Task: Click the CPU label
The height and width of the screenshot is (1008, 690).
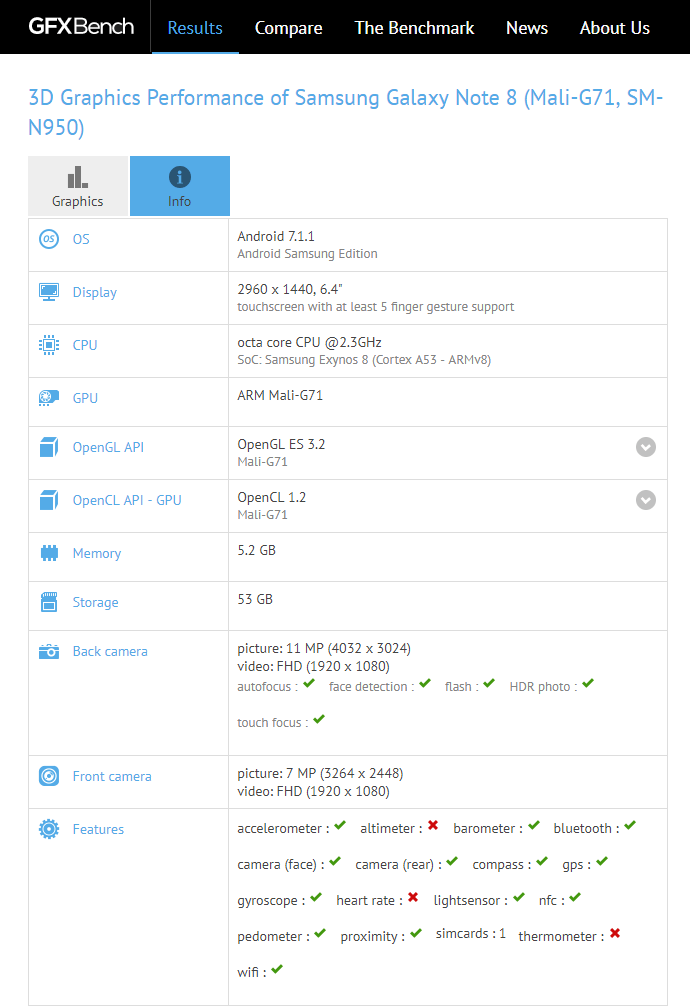Action: point(85,345)
